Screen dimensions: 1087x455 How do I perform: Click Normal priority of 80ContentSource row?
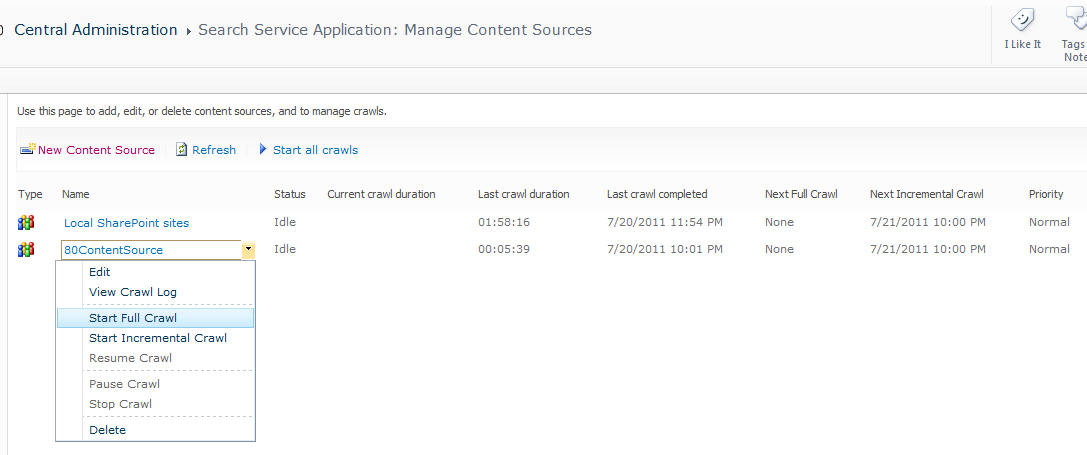pos(1049,249)
